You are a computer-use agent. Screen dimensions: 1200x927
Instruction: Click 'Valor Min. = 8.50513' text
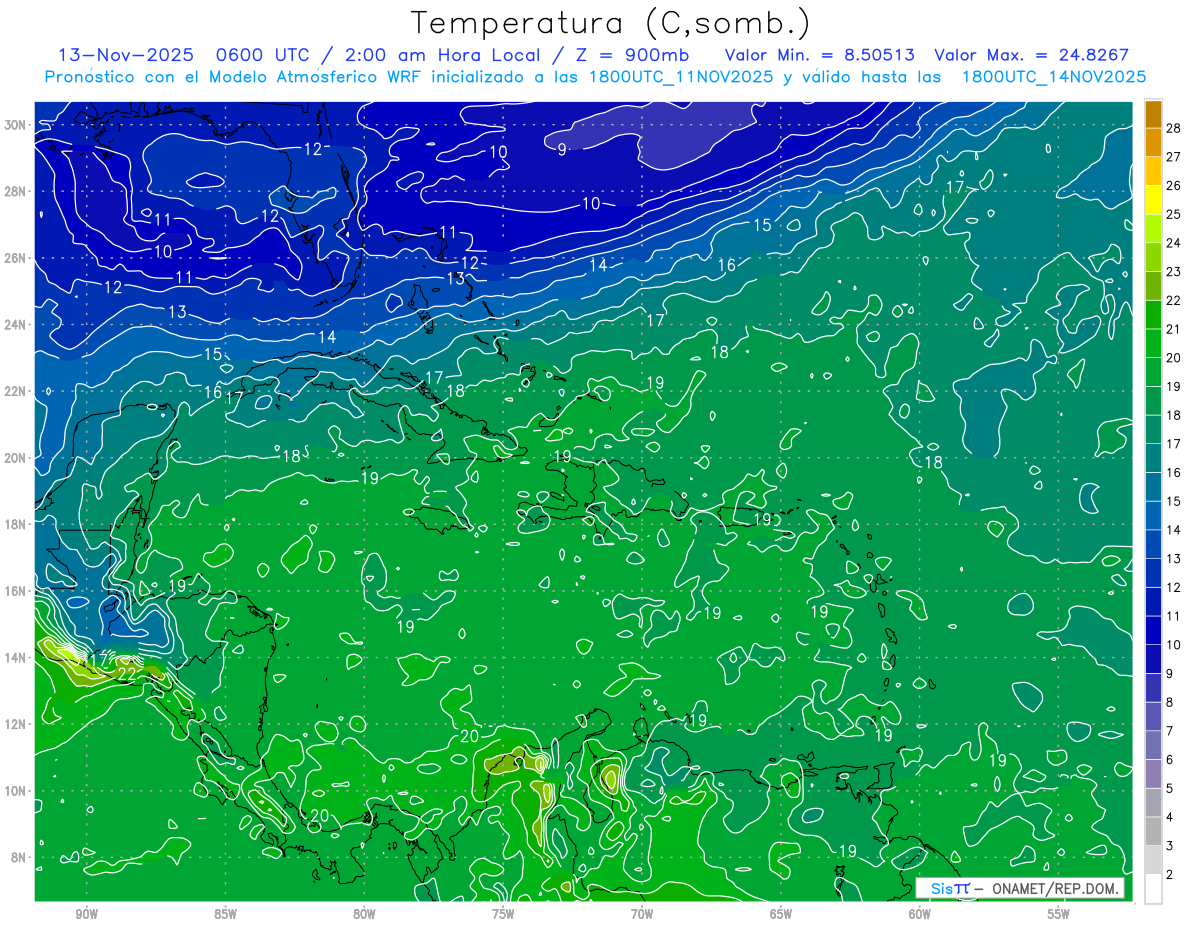tap(821, 56)
